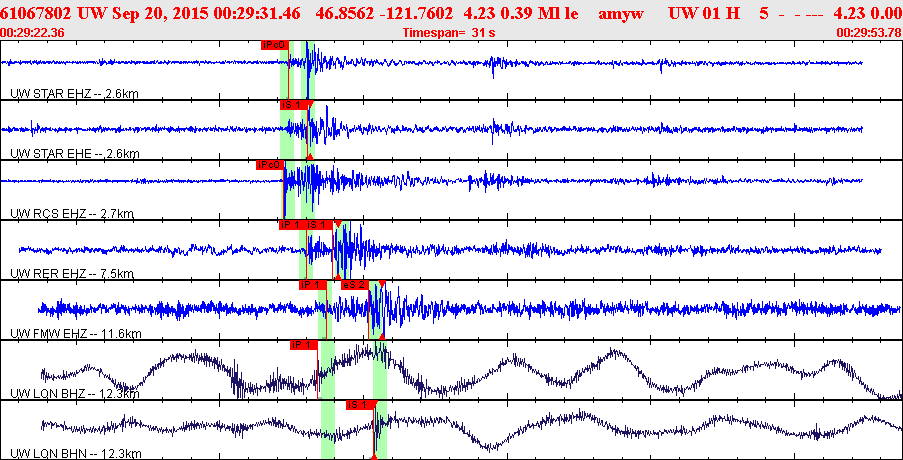Viewport: 903px width, 460px height.
Task: Click the 'Timespan= 31 s' label
Action: coord(449,33)
